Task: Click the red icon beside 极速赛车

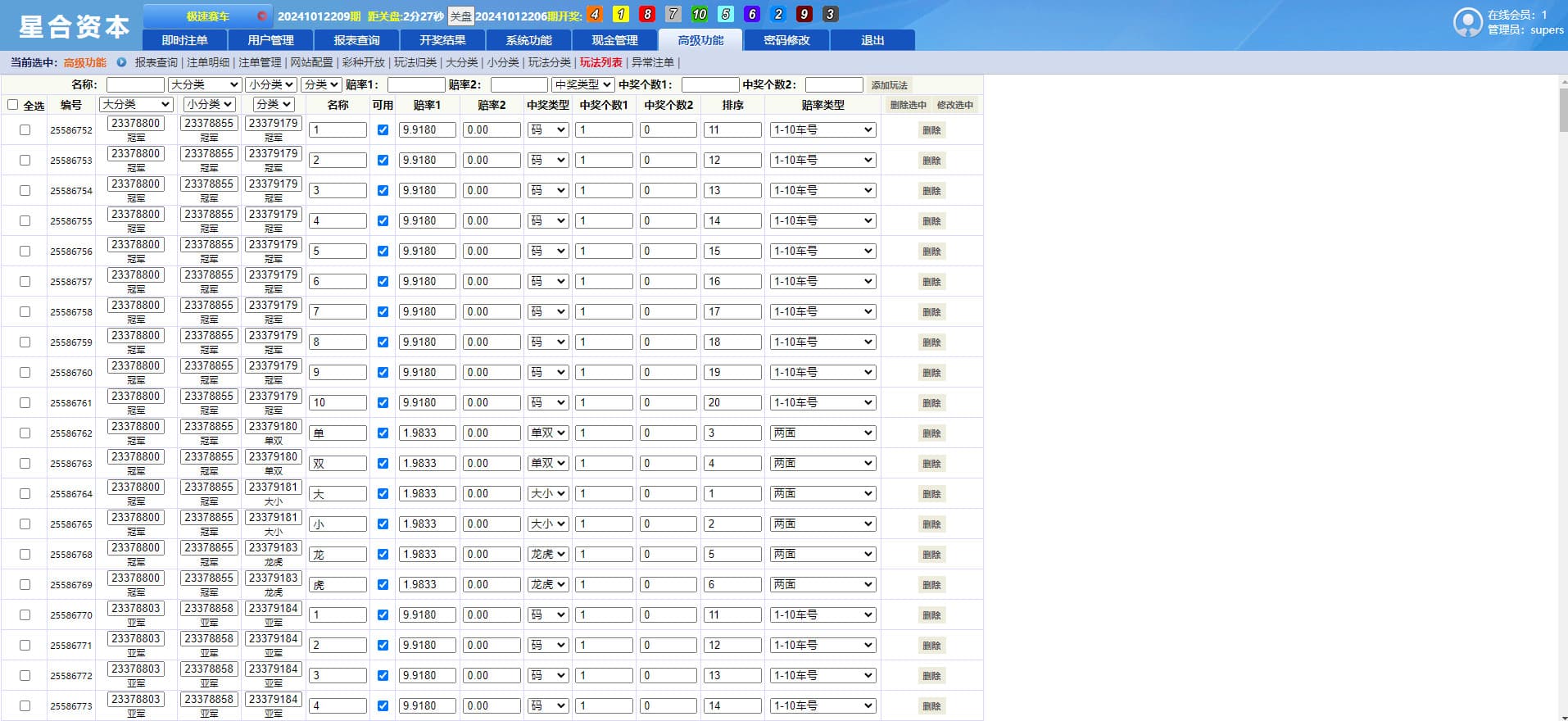Action: [x=261, y=16]
